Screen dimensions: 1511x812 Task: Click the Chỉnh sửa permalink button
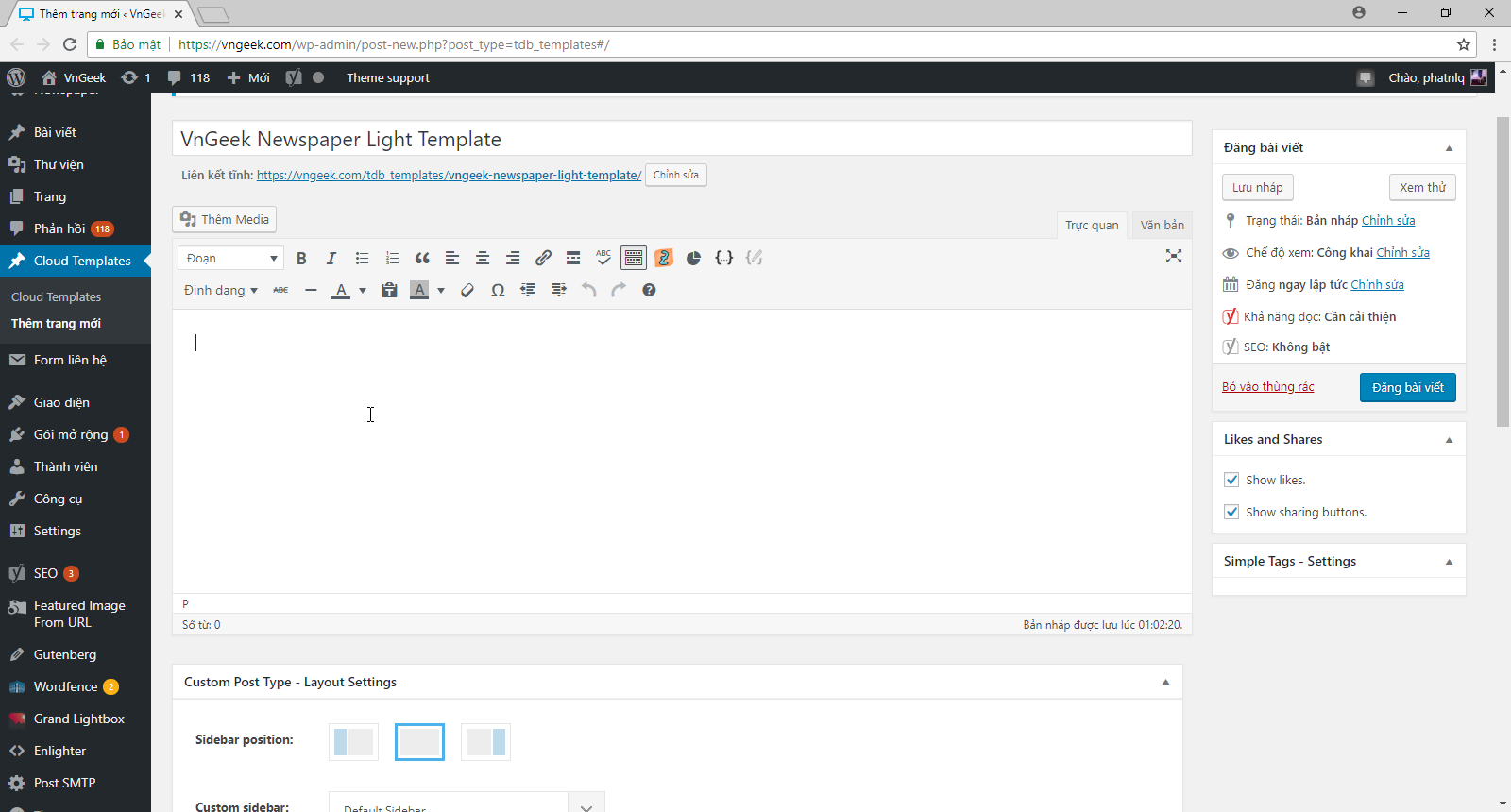click(x=676, y=175)
